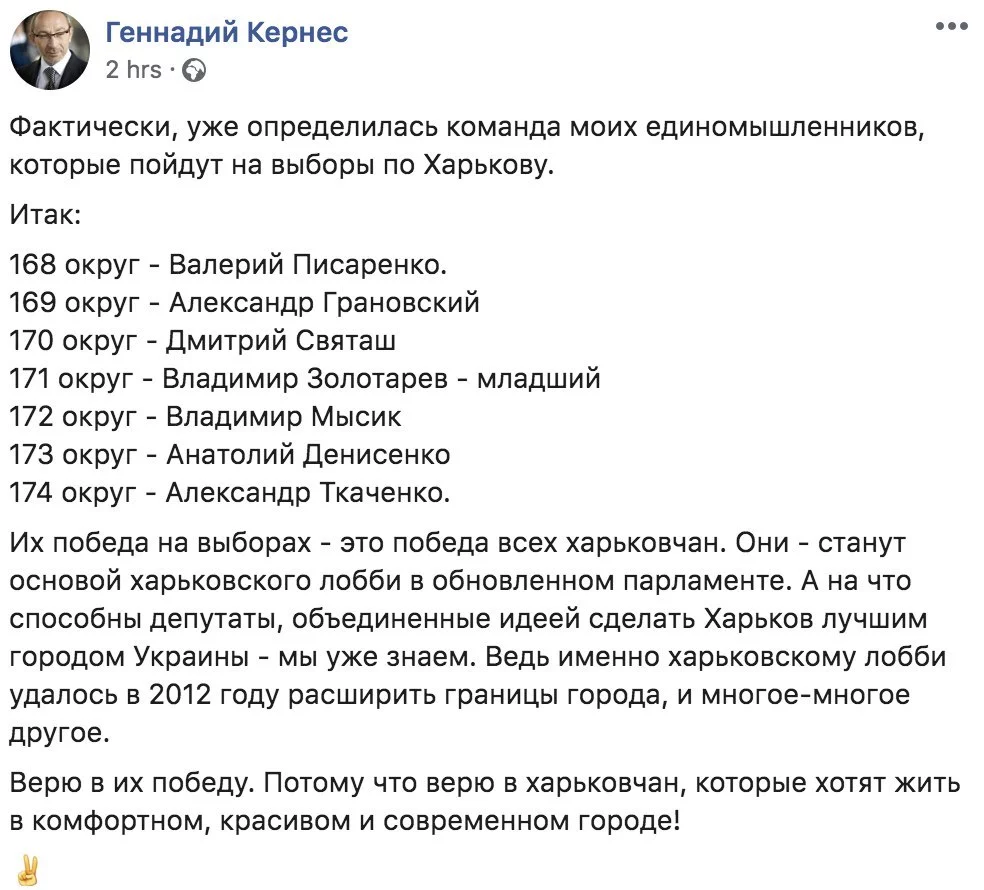Click the line for 173 округ Анатолий Денисенко
Viewport: 984px width, 890px height.
[x=230, y=454]
